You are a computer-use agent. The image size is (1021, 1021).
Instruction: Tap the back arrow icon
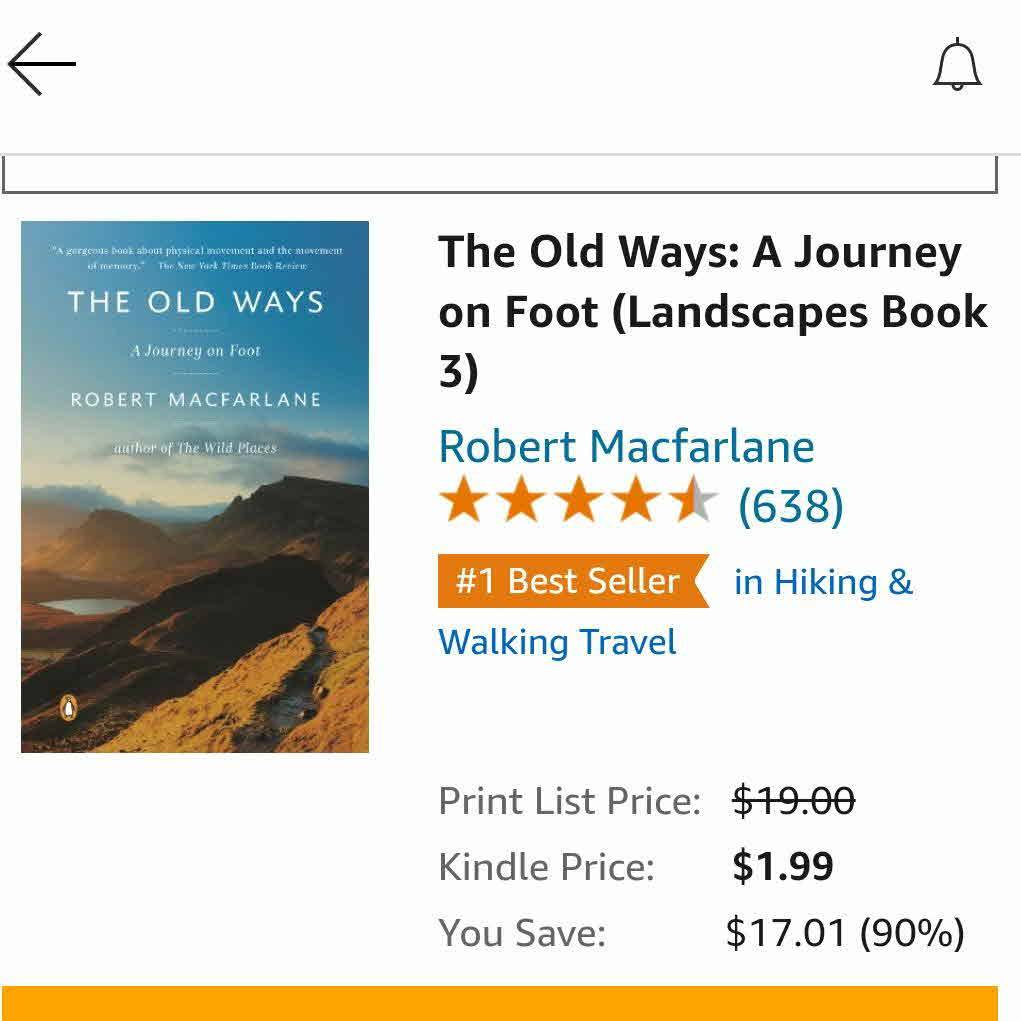click(42, 64)
